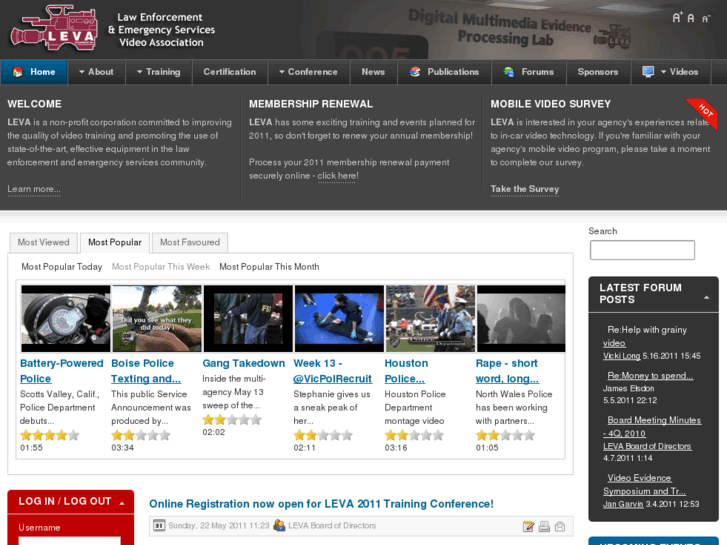The image size is (727, 545).
Task: Click author icon beside LEVA Board of Directors
Action: click(x=279, y=525)
